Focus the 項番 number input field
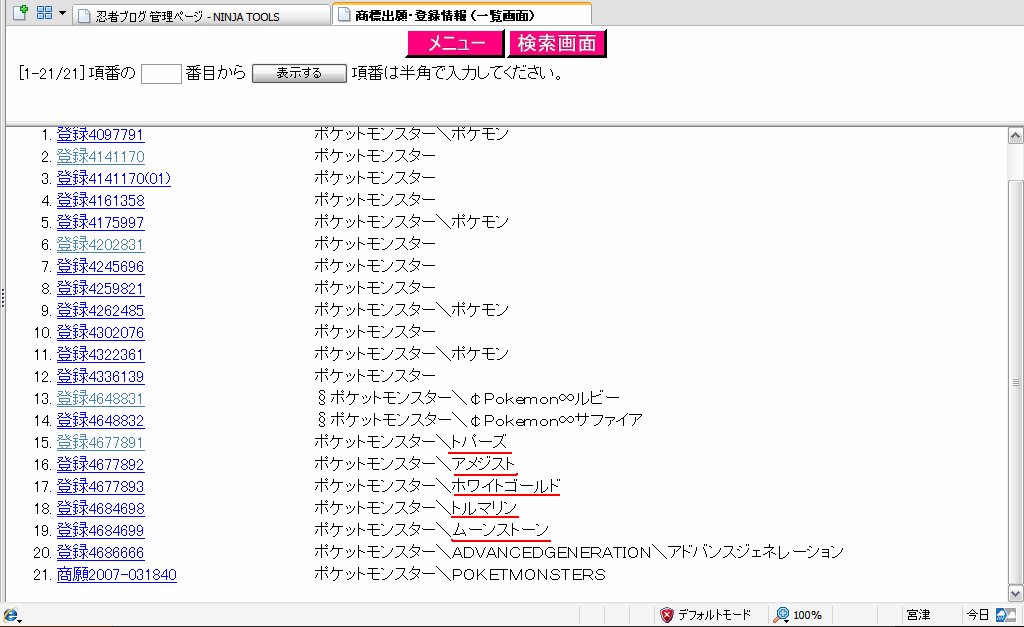Viewport: 1024px width, 627px height. 161,73
